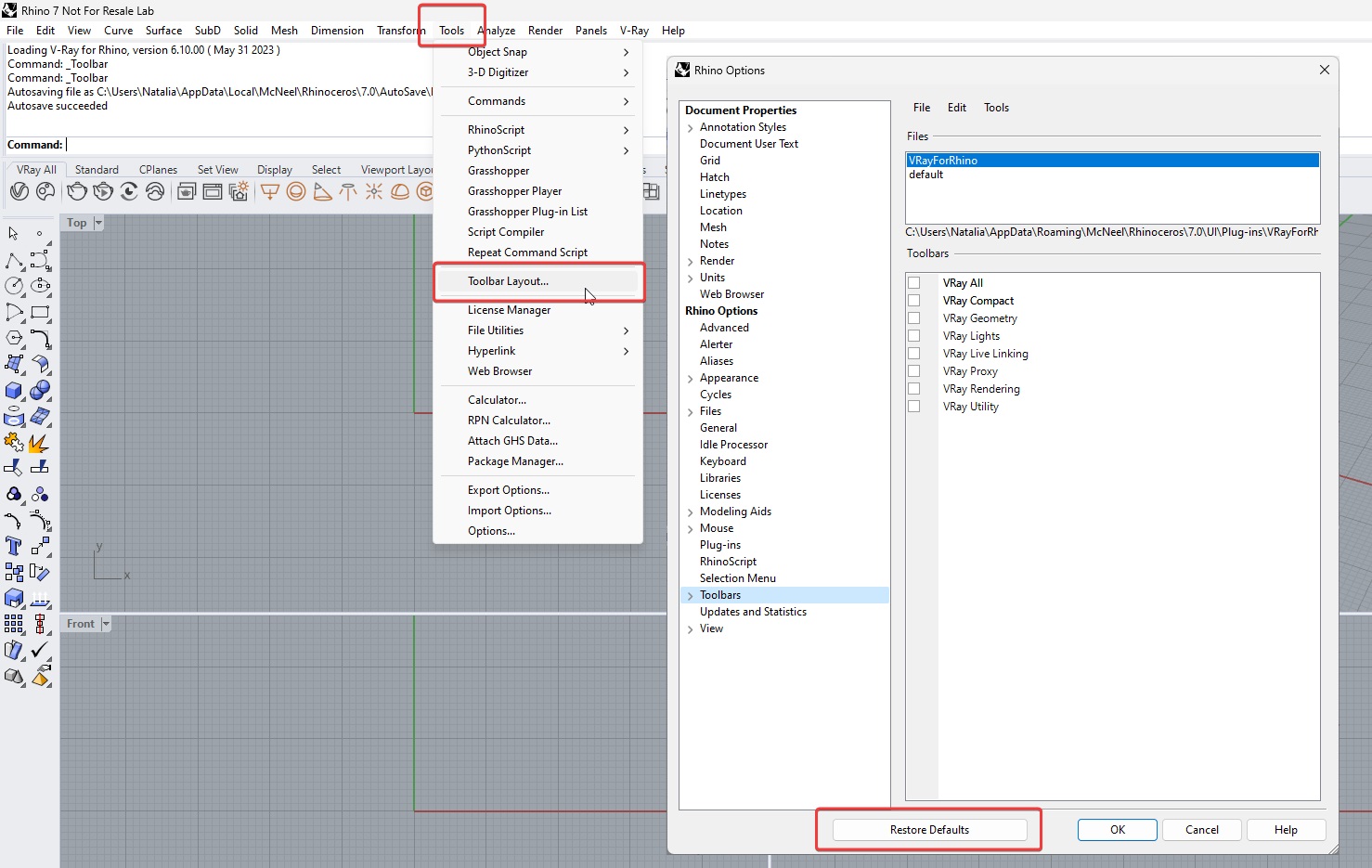Click the Boolean union spheres icon
The width and height of the screenshot is (1372, 868).
(40, 390)
